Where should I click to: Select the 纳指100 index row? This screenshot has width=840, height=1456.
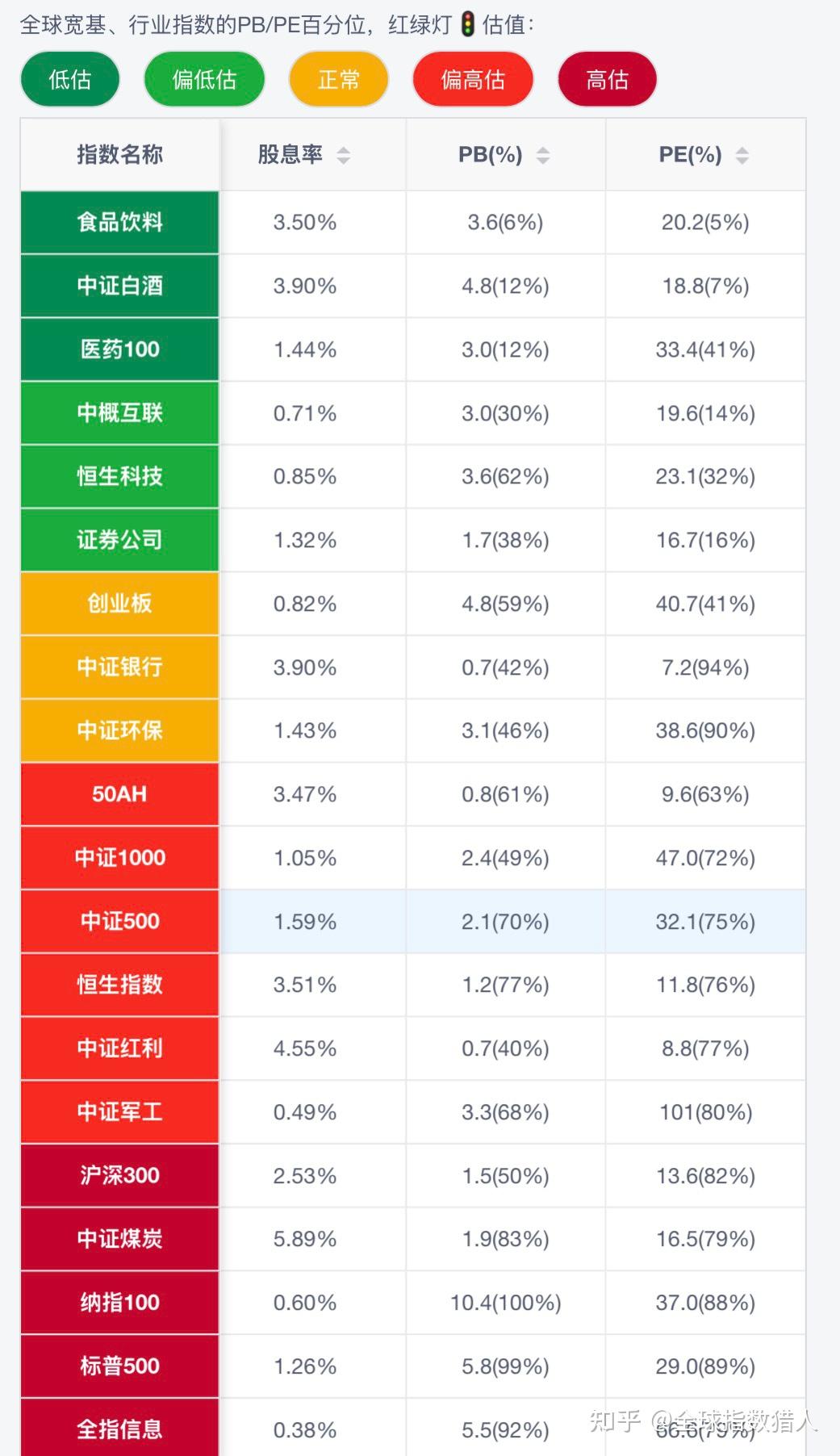pyautogui.click(x=119, y=1302)
